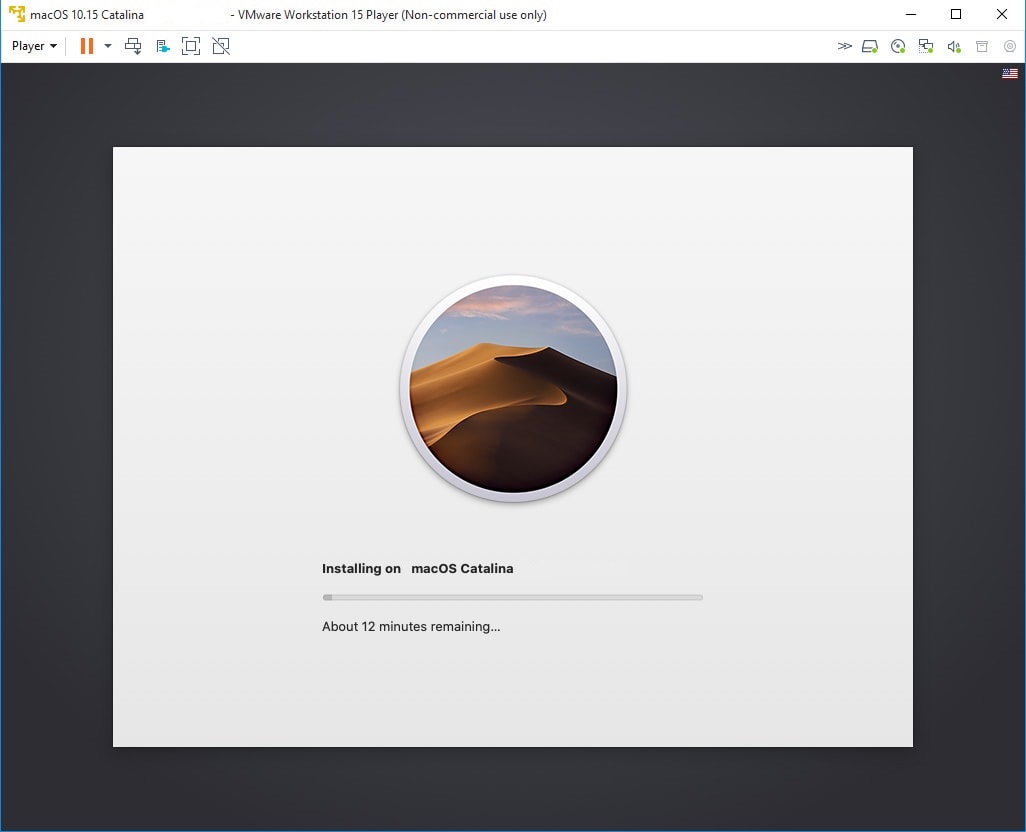Open the network adapter device icon
This screenshot has width=1026, height=832.
point(925,46)
